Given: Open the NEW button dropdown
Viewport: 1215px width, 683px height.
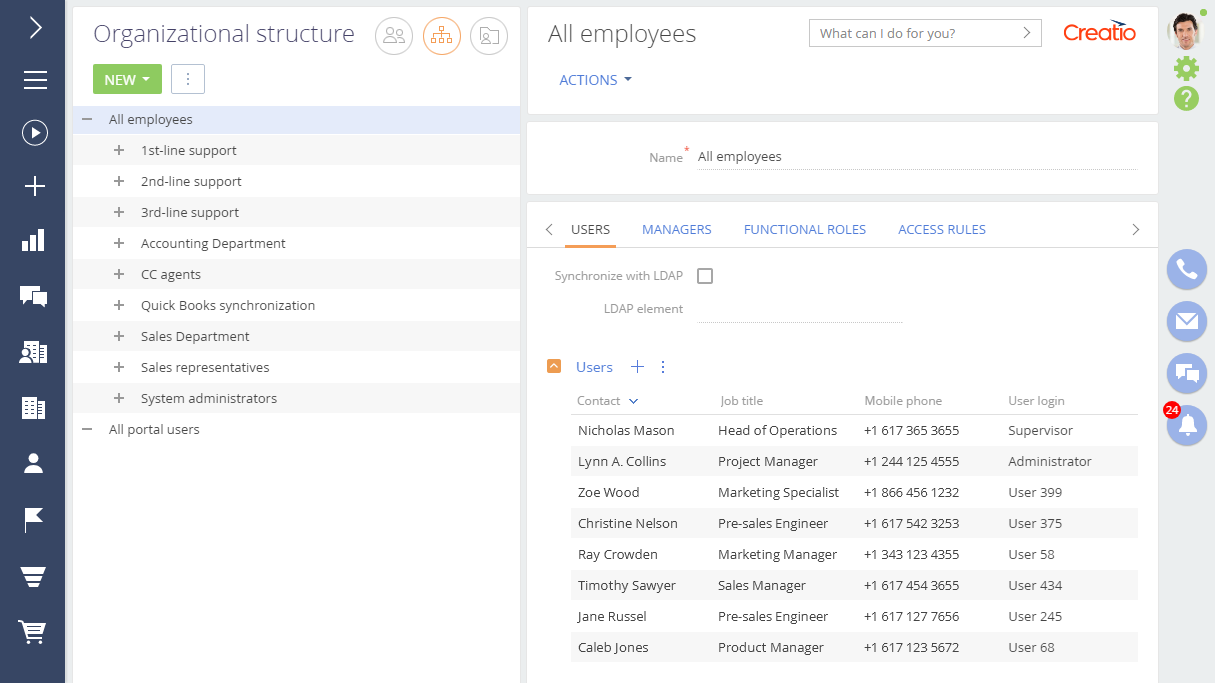Looking at the screenshot, I should pos(127,79).
